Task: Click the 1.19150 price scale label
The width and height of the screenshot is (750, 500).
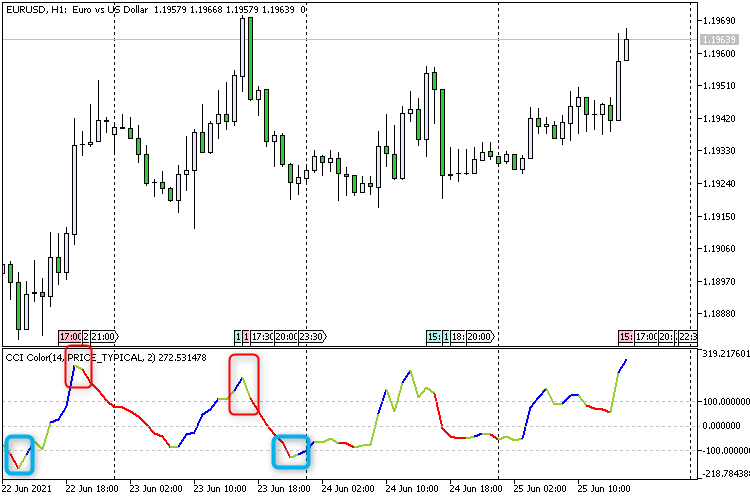Action: [x=719, y=216]
